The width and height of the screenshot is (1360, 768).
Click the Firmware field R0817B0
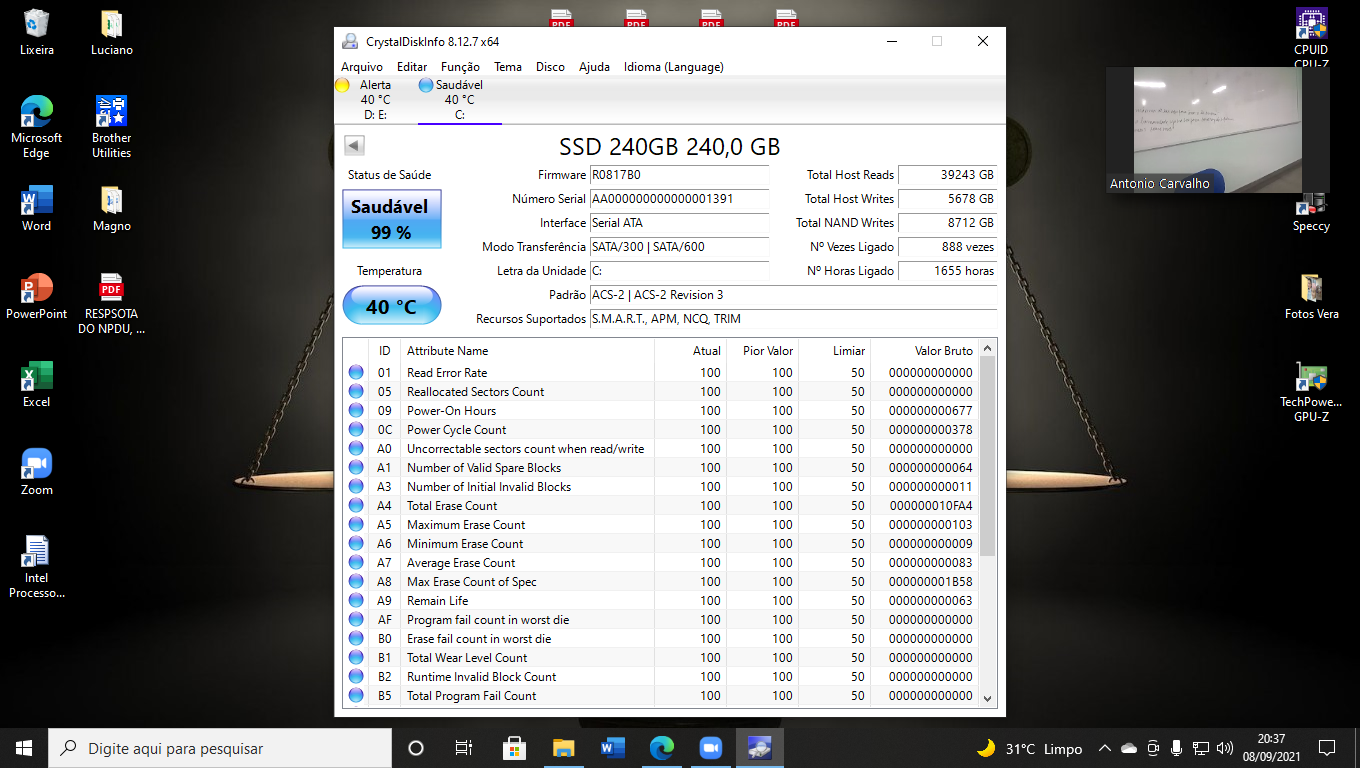pos(679,175)
